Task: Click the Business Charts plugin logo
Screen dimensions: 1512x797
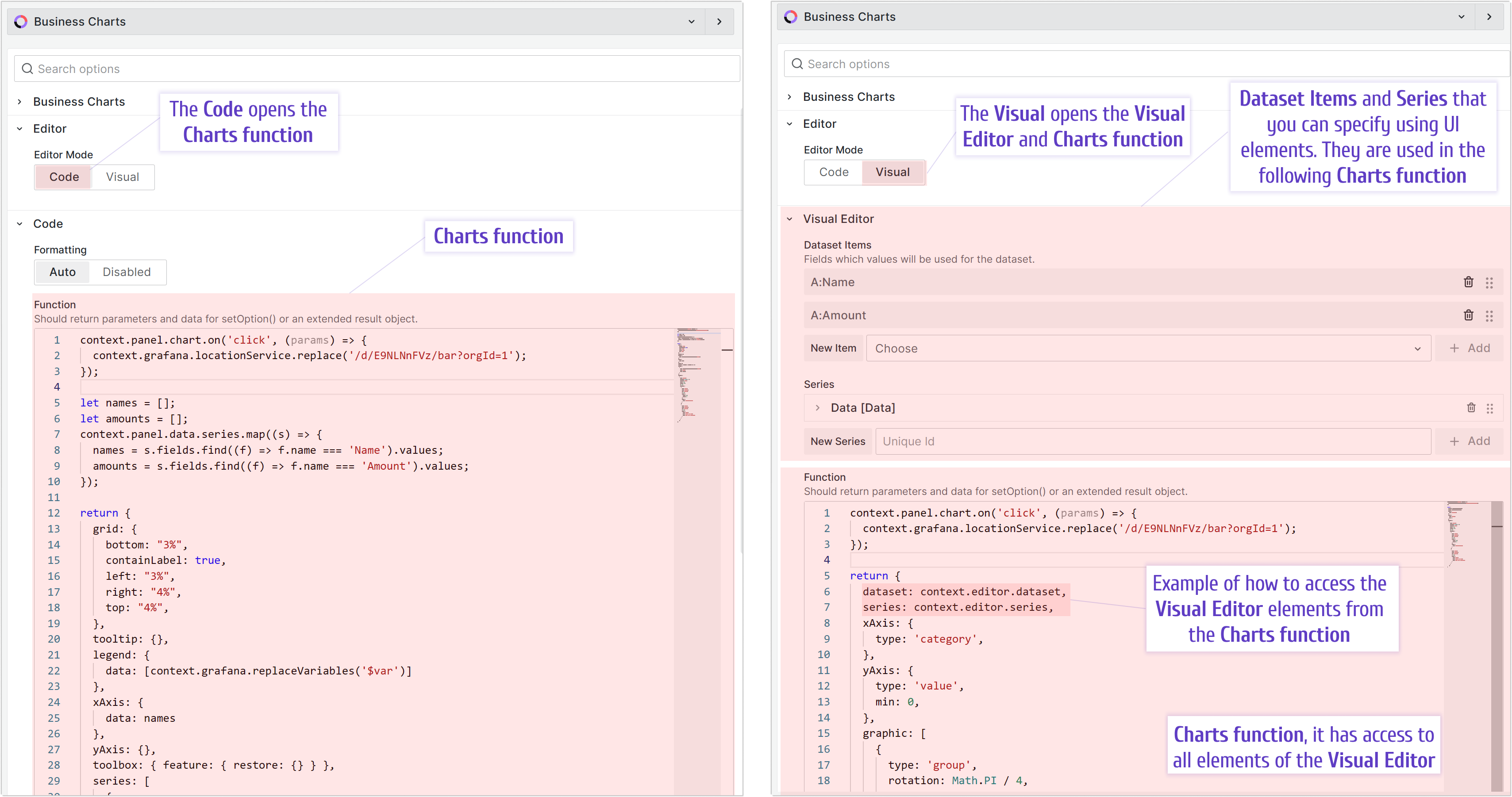Action: [x=22, y=21]
